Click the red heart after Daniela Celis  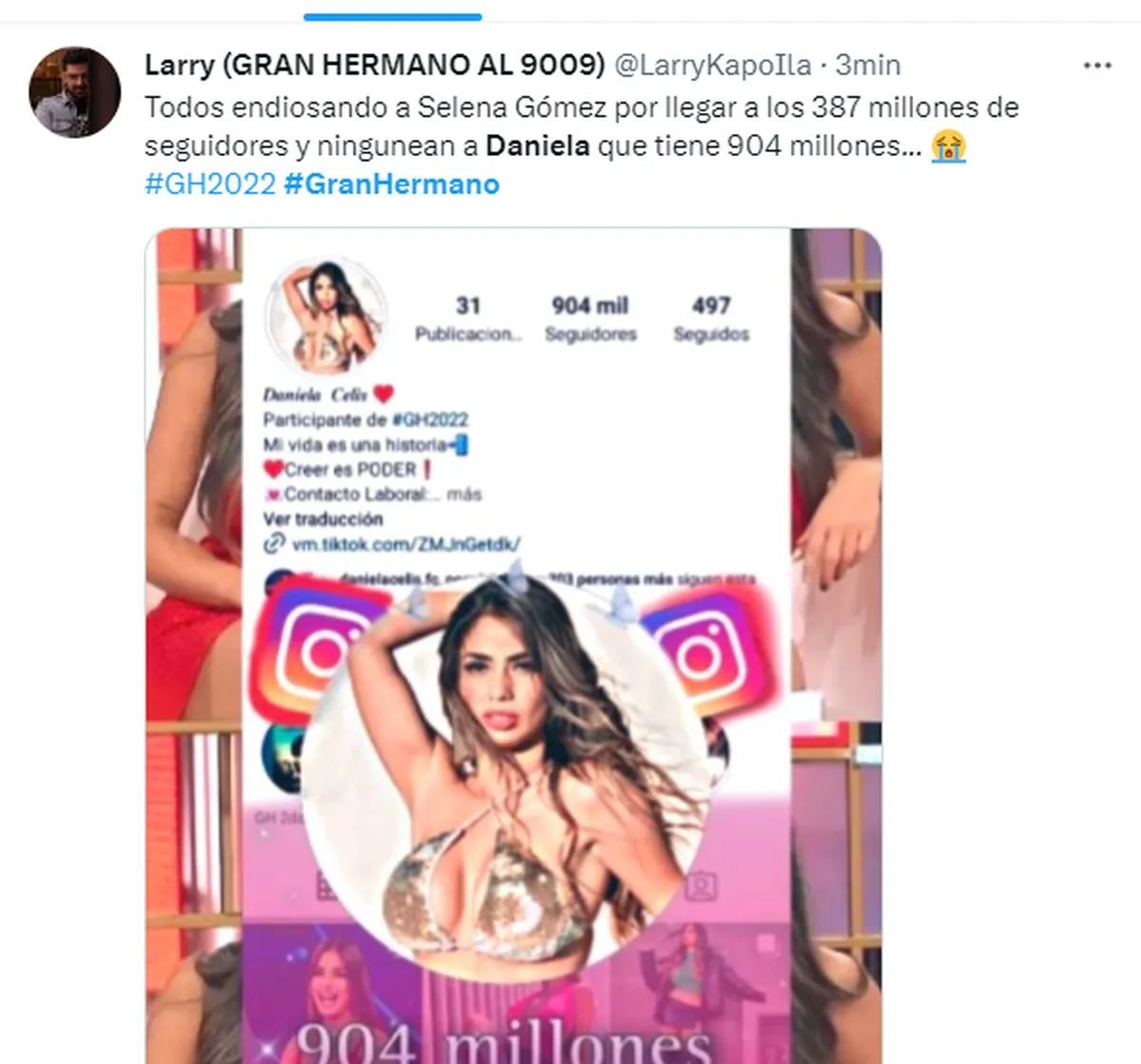click(x=383, y=395)
